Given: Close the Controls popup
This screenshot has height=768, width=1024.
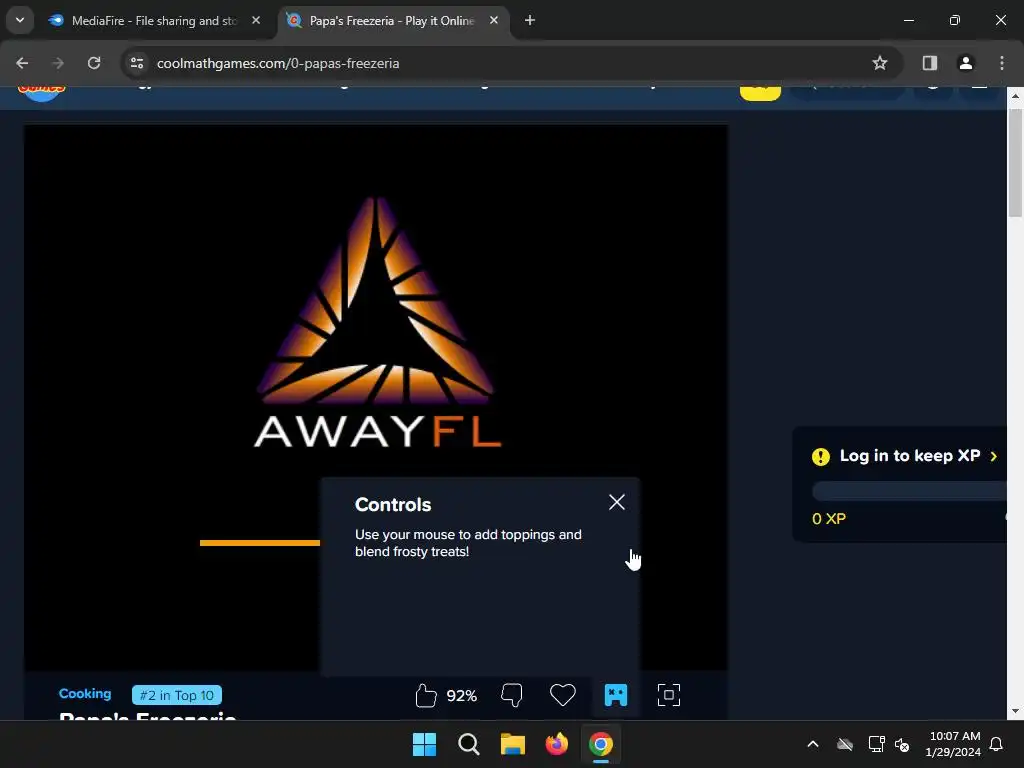Looking at the screenshot, I should (616, 502).
